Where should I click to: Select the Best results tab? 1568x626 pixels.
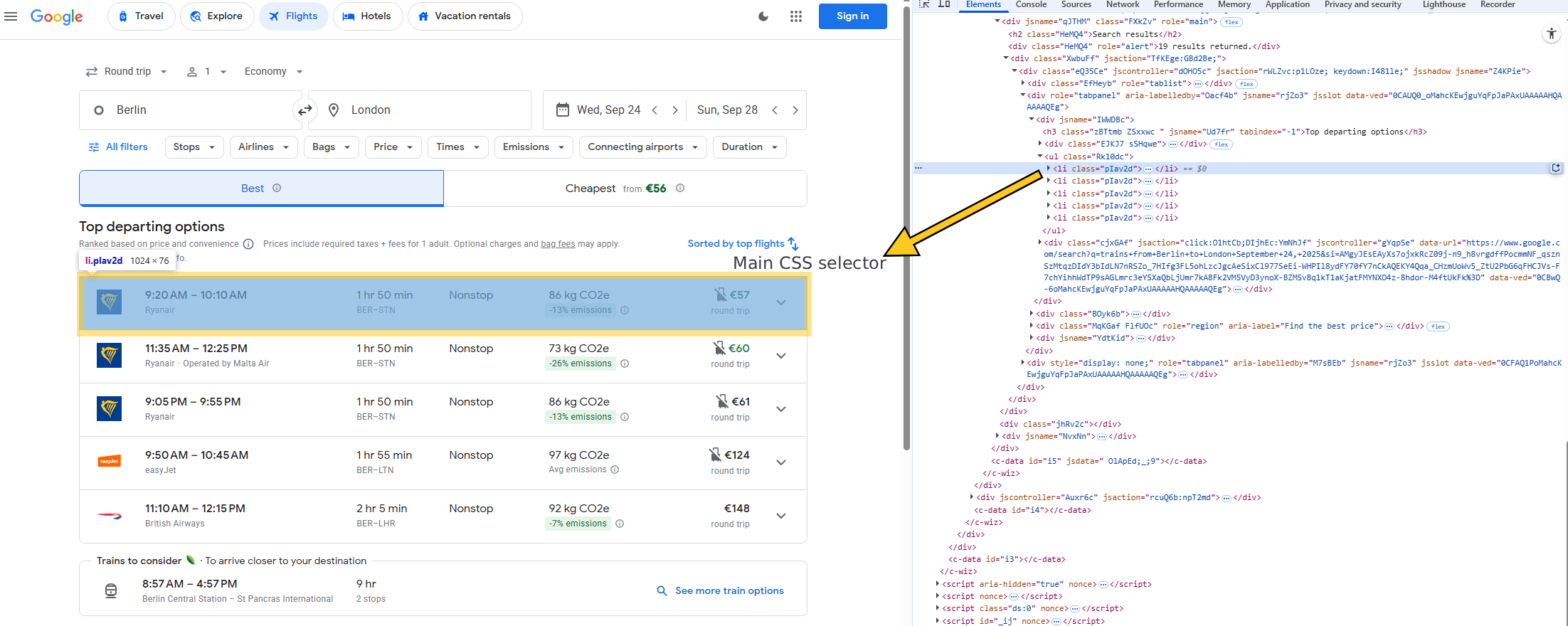(x=261, y=189)
